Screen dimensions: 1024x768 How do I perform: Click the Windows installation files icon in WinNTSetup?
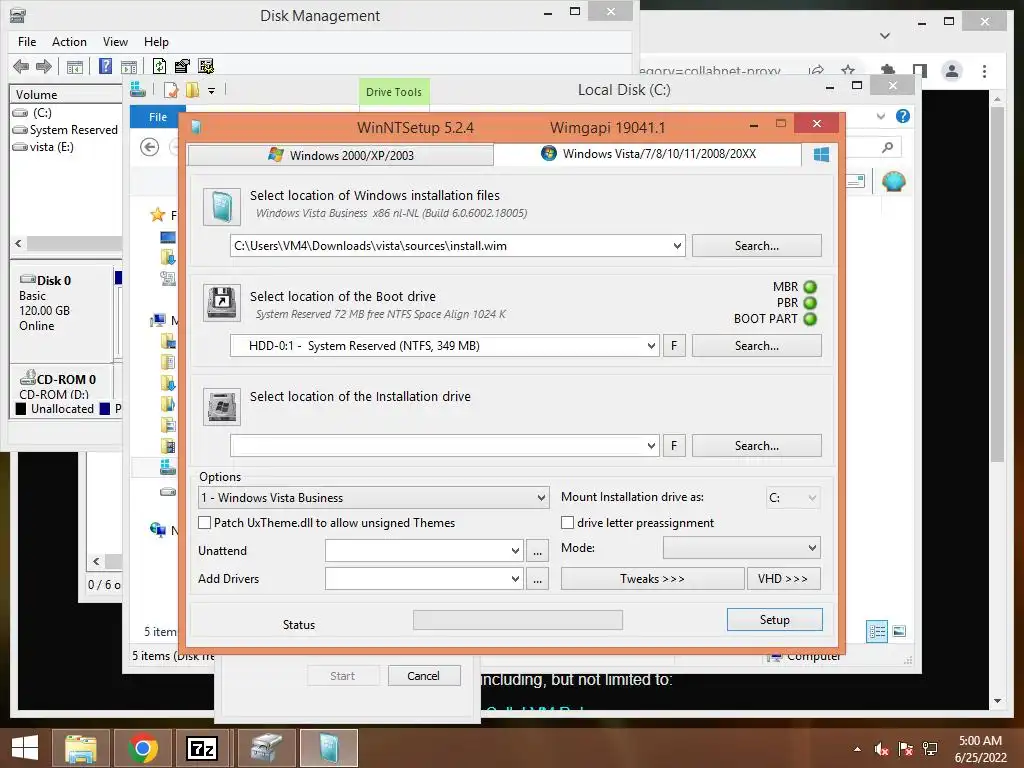[221, 207]
